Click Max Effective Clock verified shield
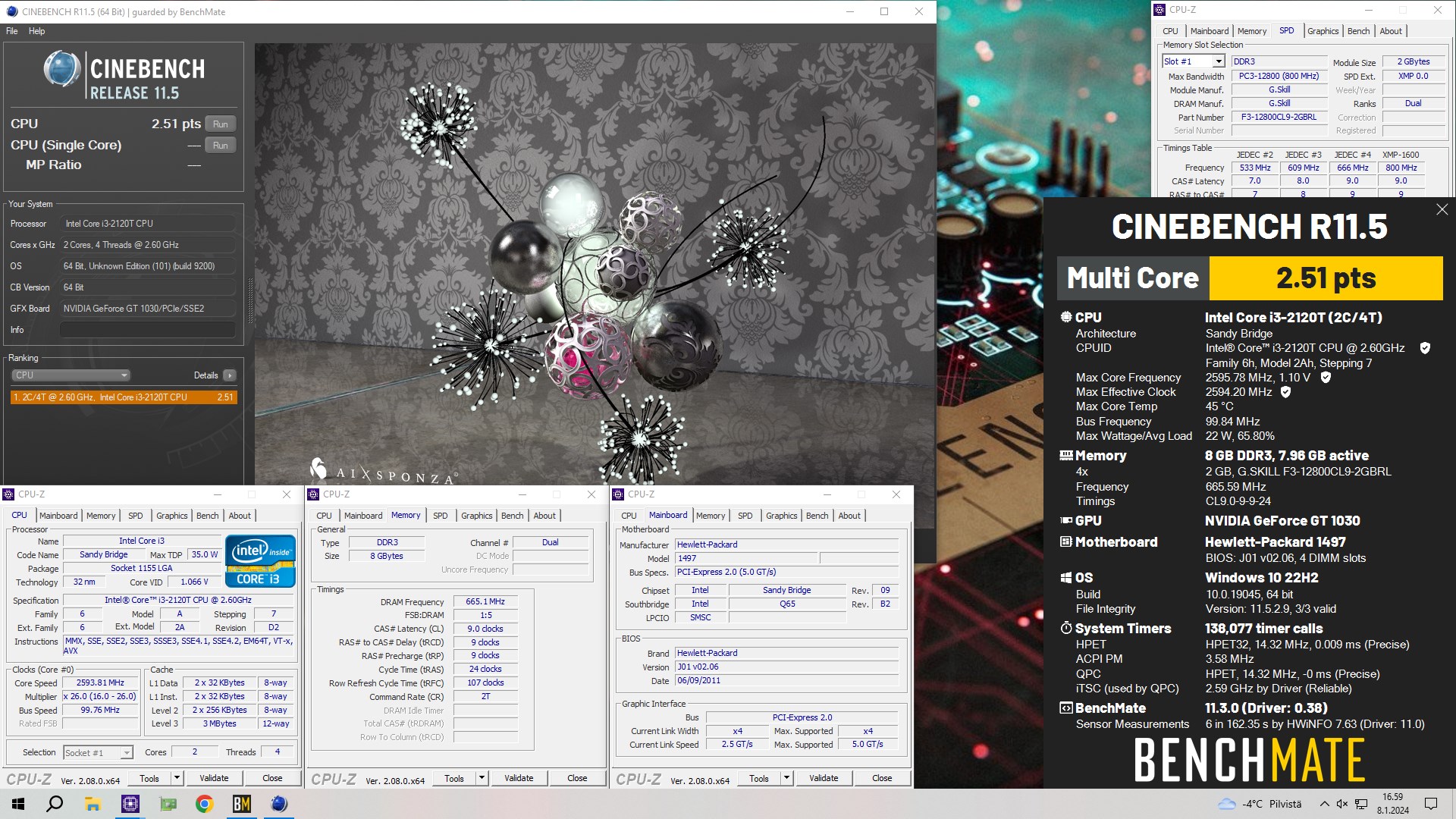 click(x=1285, y=392)
